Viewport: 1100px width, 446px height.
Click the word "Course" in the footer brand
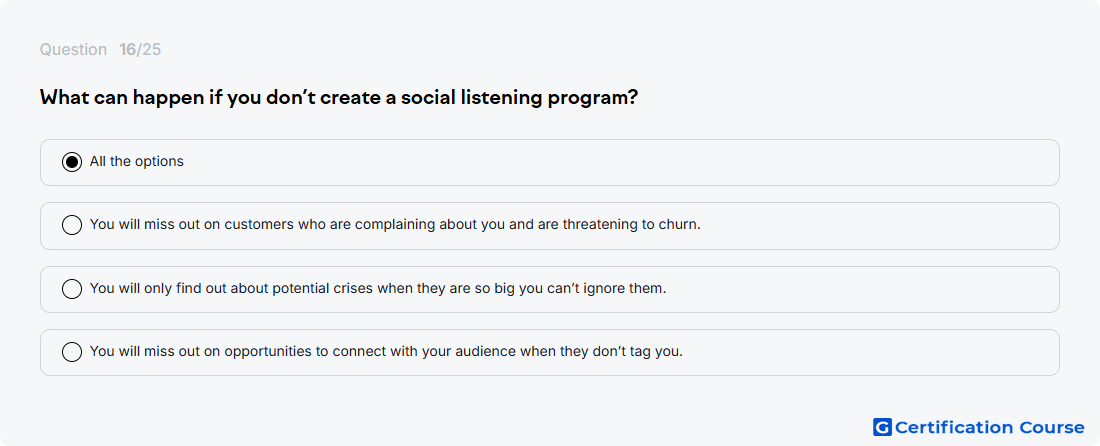click(x=1052, y=427)
